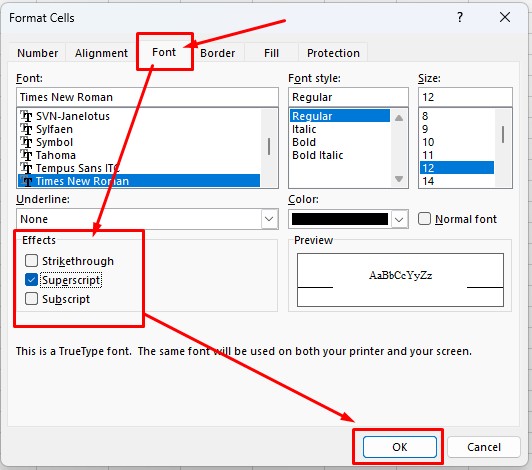Select font size 12 in list
532x470 pixels.
click(457, 168)
